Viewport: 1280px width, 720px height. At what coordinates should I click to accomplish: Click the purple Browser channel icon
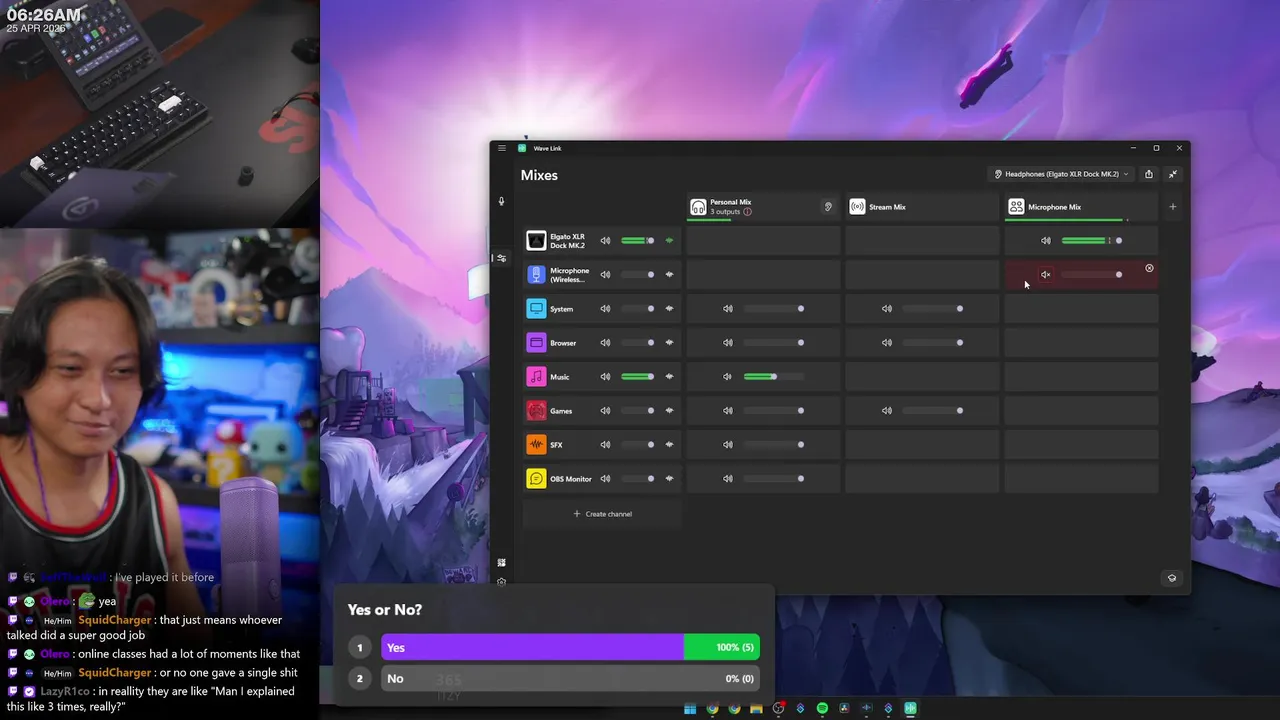tap(536, 343)
